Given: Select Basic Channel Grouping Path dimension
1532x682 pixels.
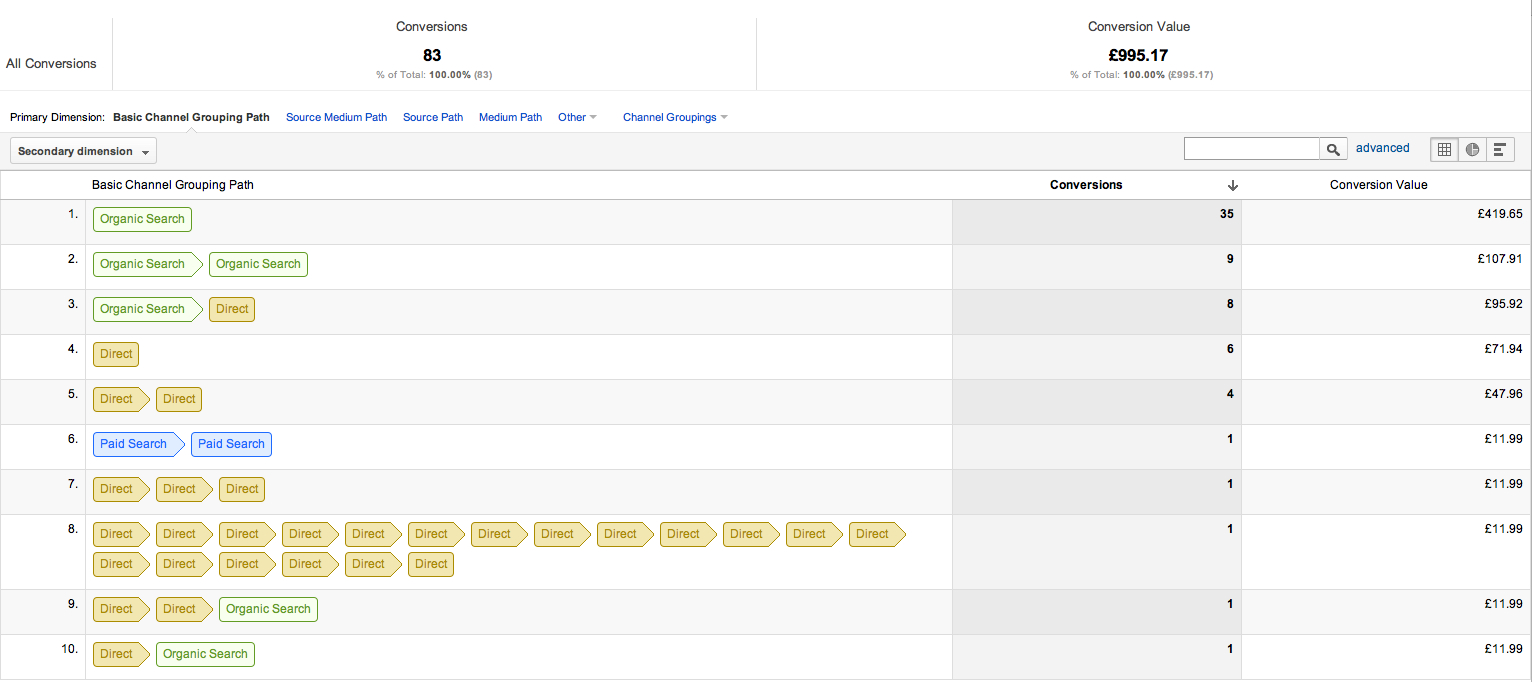Looking at the screenshot, I should click(x=191, y=117).
